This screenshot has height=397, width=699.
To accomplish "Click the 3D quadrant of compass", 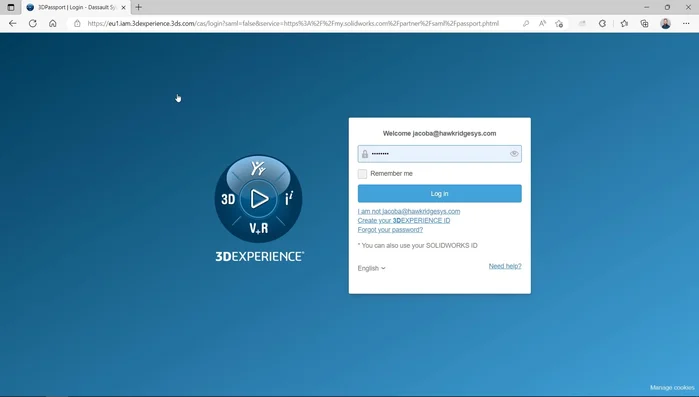I will (x=228, y=199).
